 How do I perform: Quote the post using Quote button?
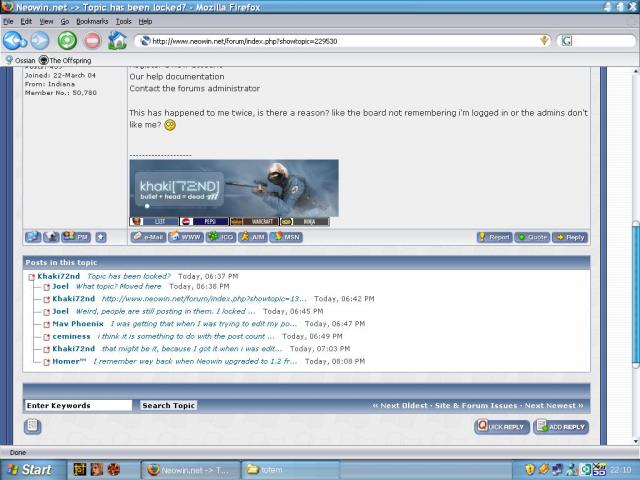tap(532, 237)
